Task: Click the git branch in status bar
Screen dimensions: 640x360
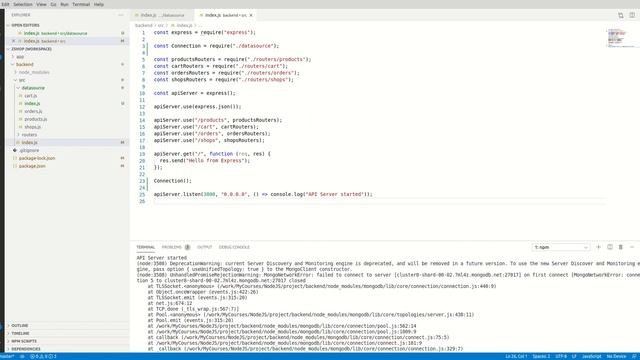Action: [x=8, y=356]
